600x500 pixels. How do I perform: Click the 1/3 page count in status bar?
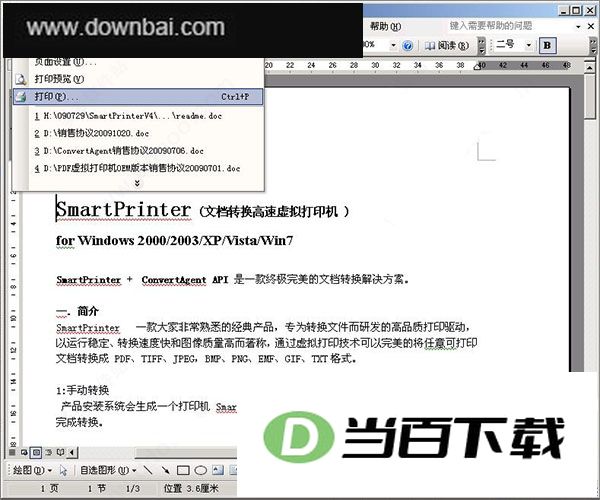click(x=133, y=489)
